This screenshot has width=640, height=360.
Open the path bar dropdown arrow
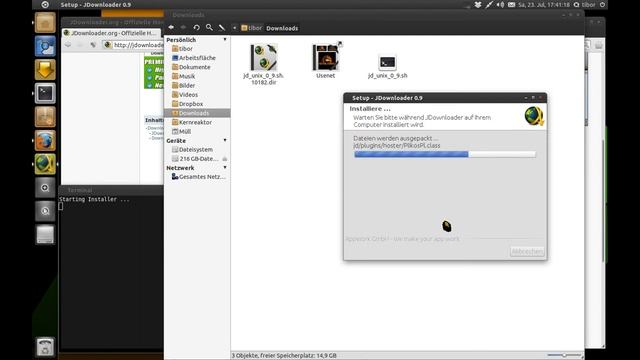(x=235, y=28)
